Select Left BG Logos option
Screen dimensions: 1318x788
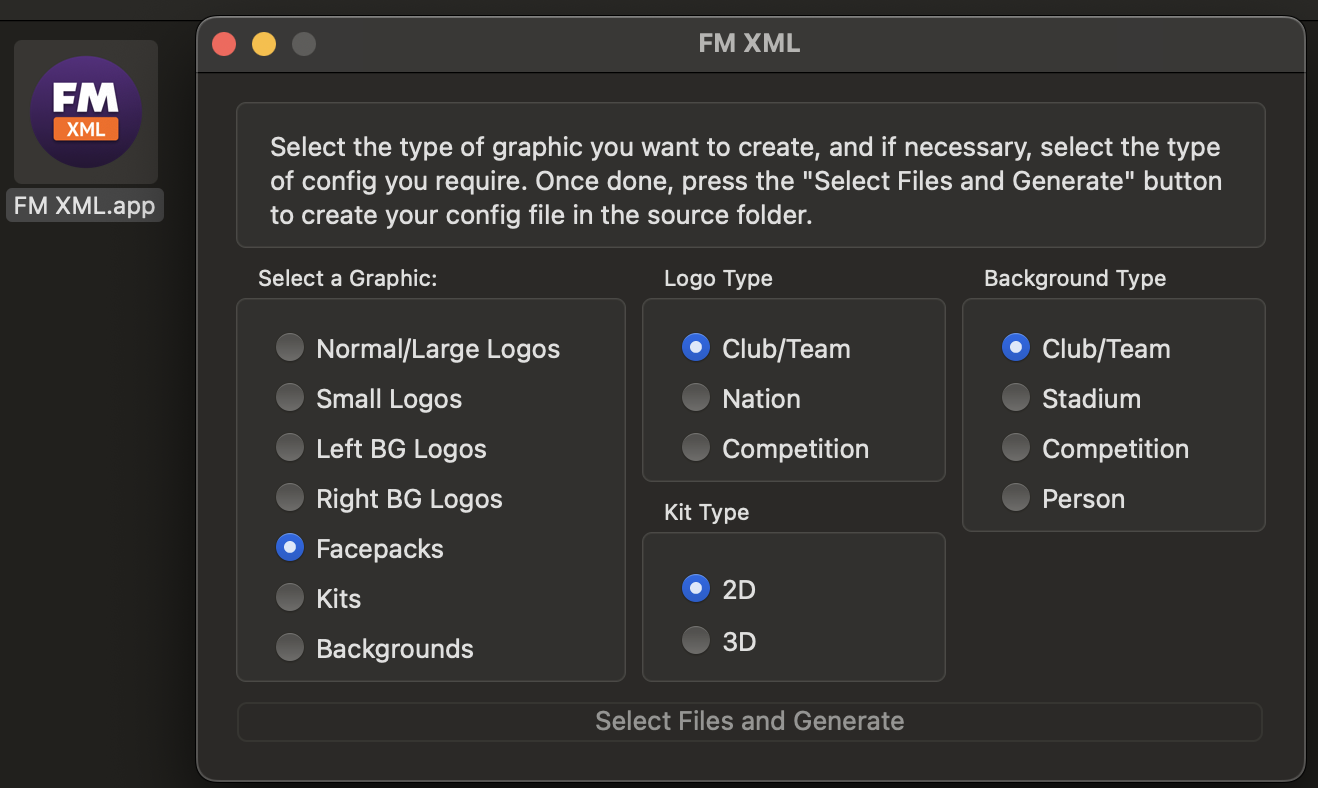coord(290,448)
